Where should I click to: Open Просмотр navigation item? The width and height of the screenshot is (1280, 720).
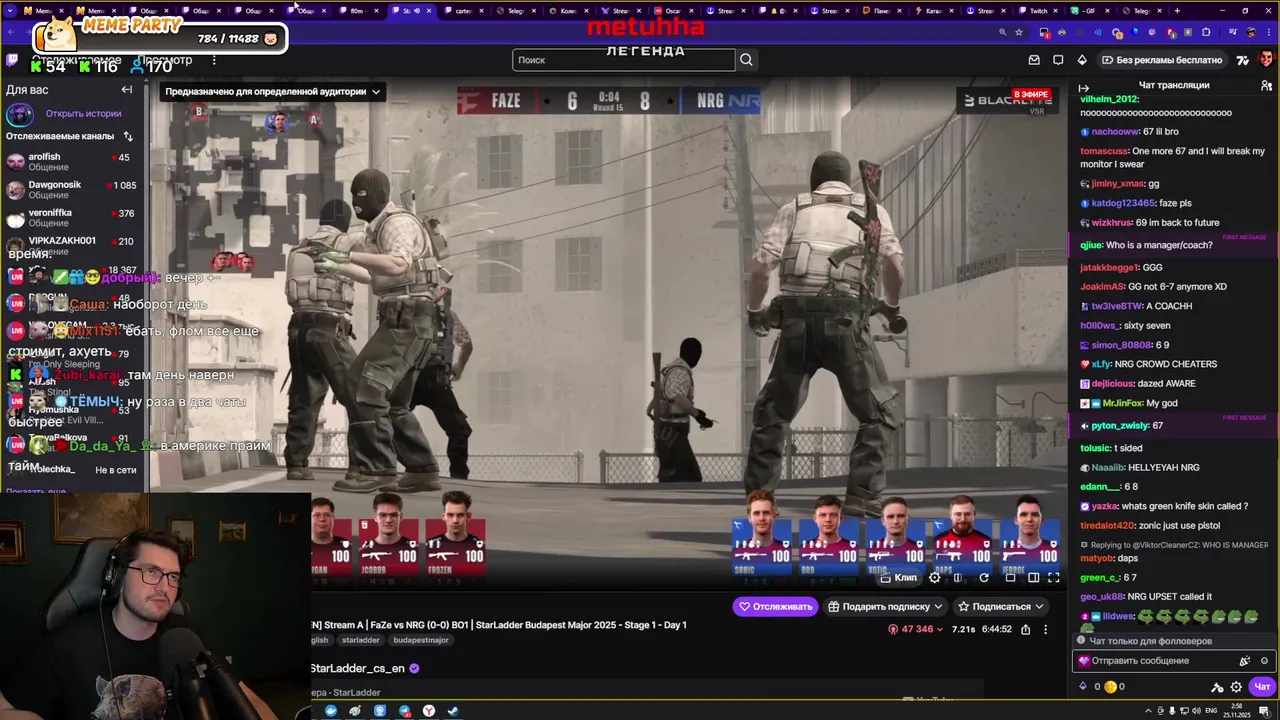pos(165,60)
